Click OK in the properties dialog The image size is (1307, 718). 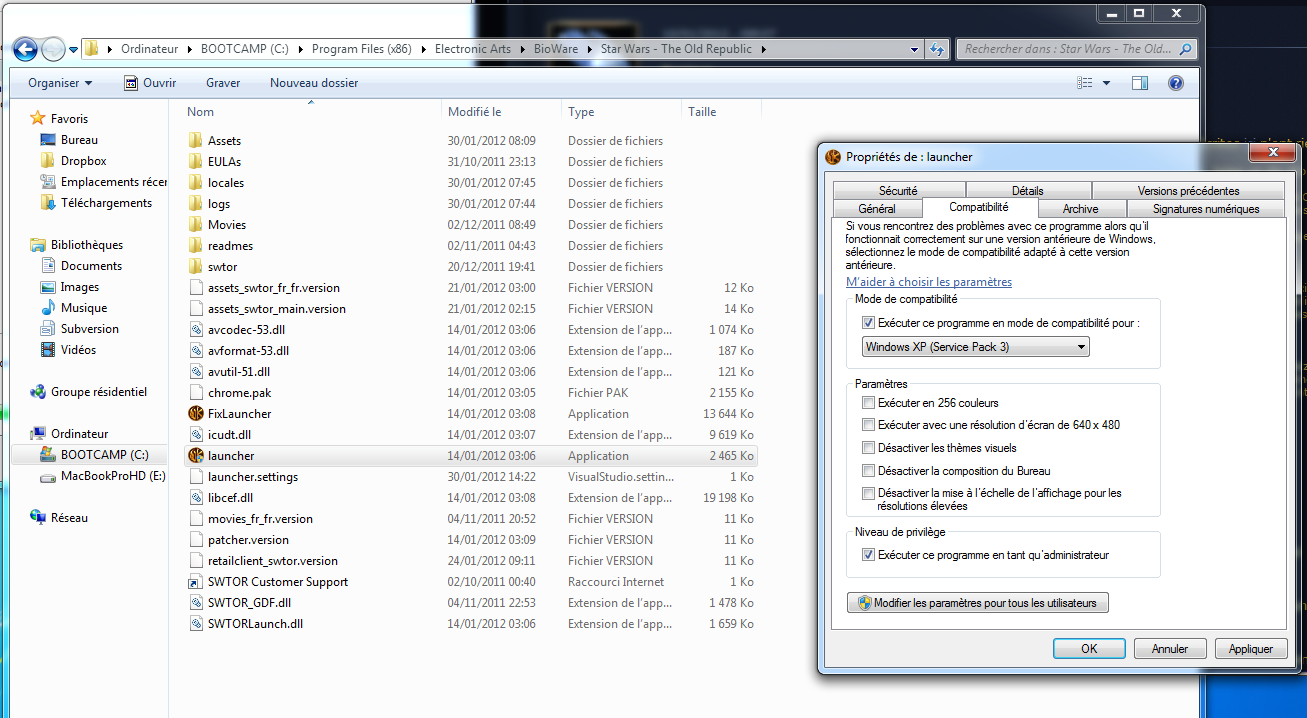[1089, 649]
